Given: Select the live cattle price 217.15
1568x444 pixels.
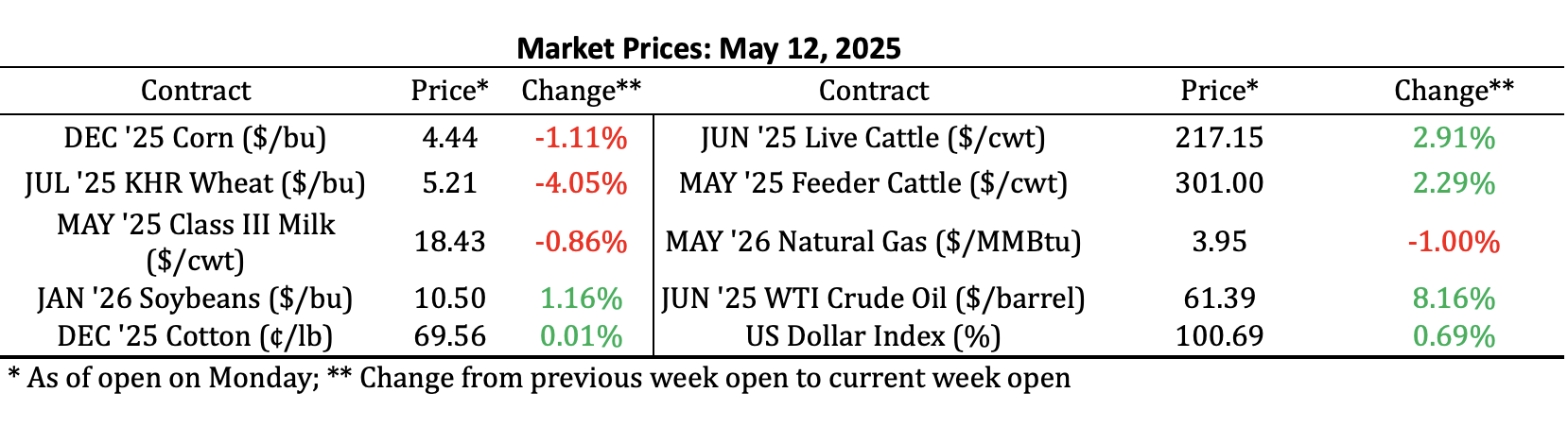Looking at the screenshot, I should 1219,138.
